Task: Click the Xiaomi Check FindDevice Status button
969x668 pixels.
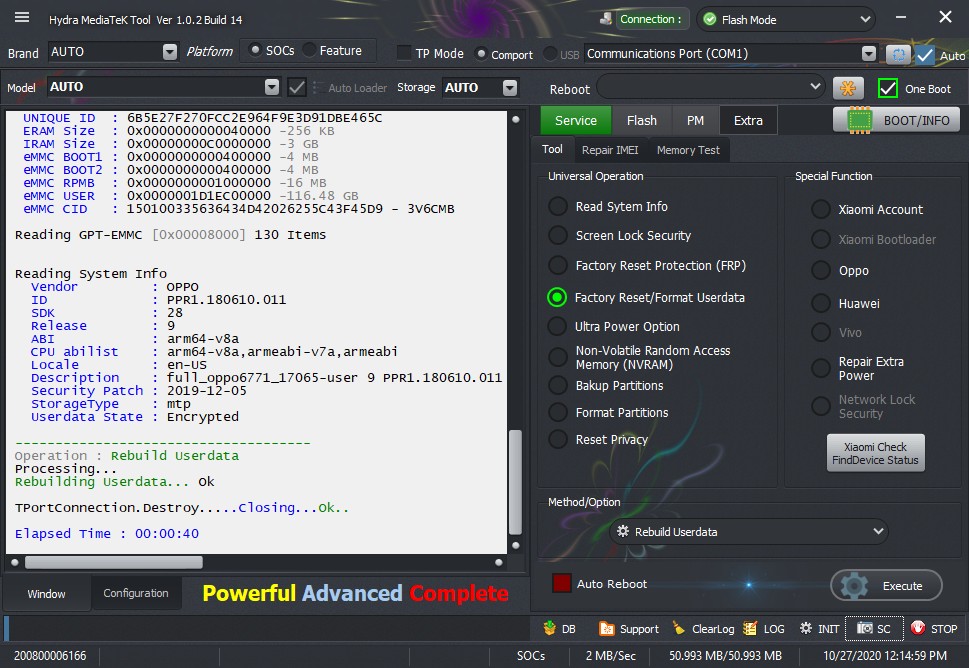Action: pyautogui.click(x=875, y=453)
